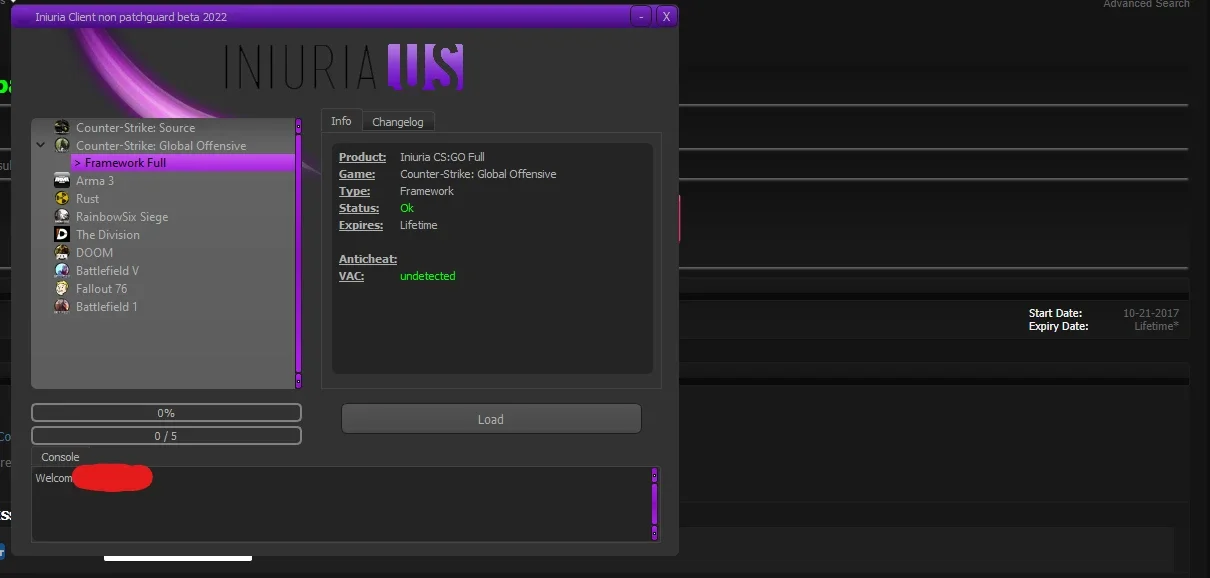Click the Console label
Viewport: 1210px width, 578px height.
pyautogui.click(x=60, y=457)
